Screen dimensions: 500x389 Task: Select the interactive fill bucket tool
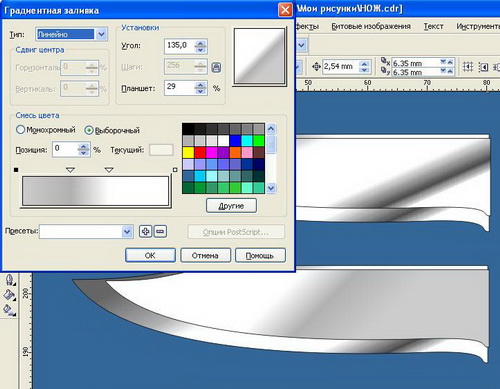[x=9, y=295]
